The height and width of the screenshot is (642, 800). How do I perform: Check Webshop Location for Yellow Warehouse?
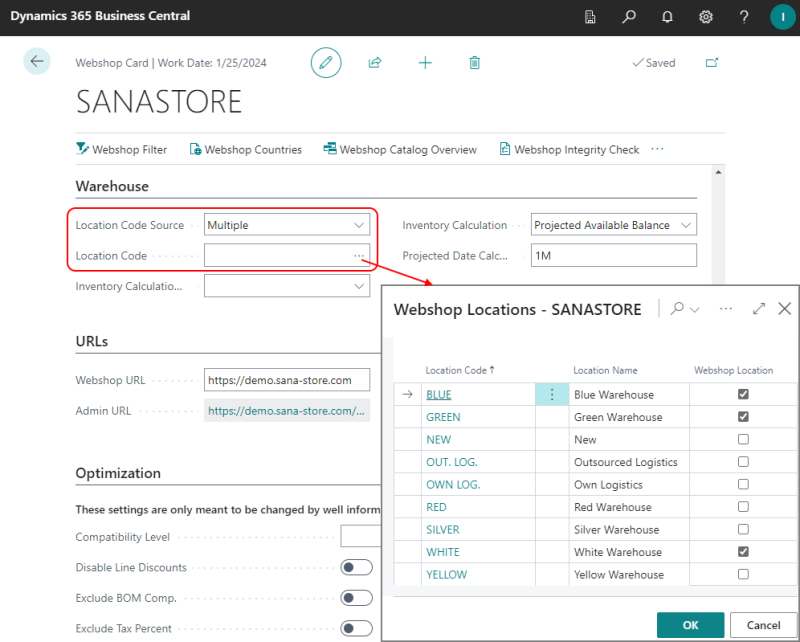pyautogui.click(x=743, y=575)
